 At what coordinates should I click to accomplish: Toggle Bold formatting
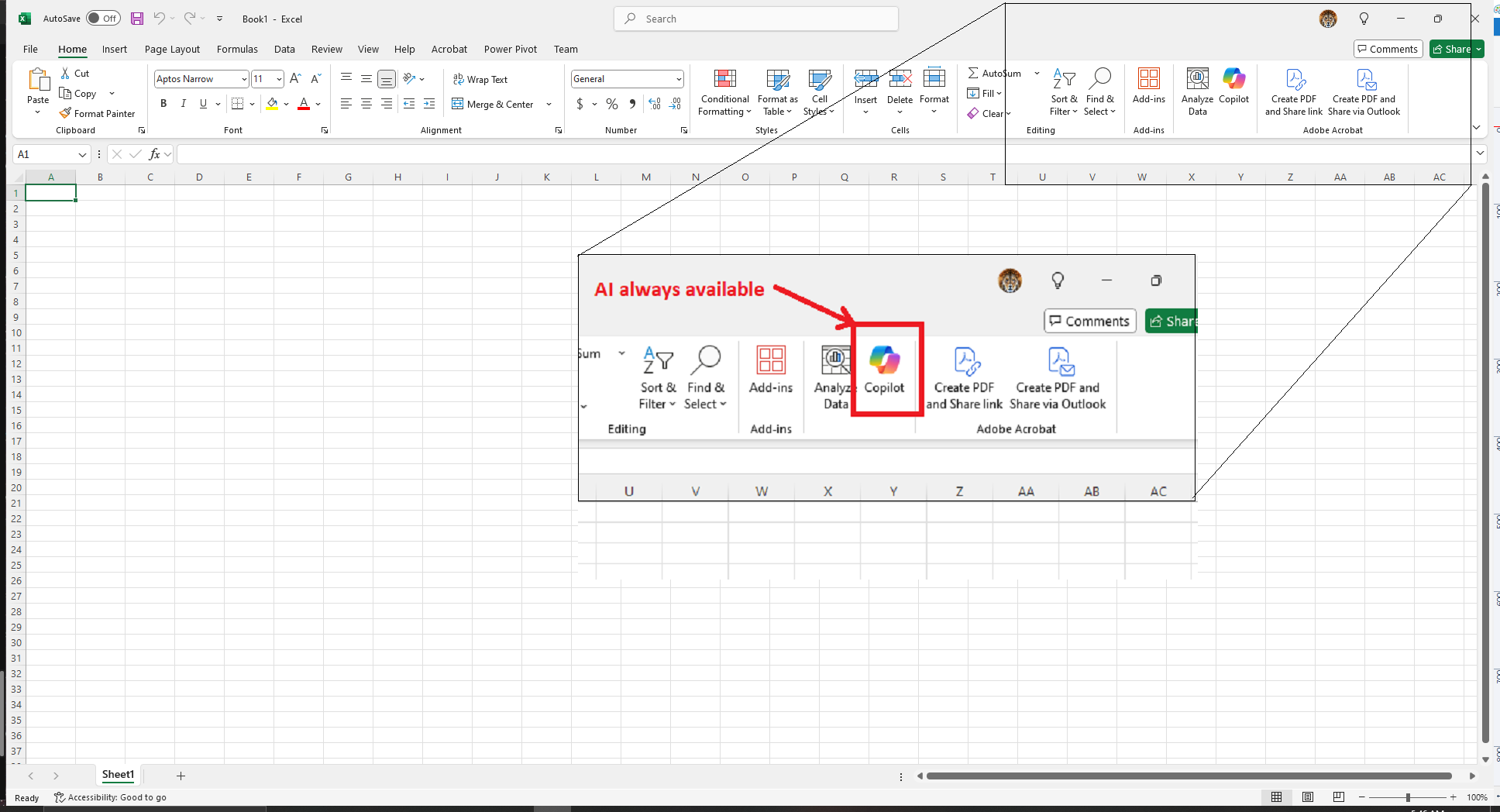tap(163, 103)
